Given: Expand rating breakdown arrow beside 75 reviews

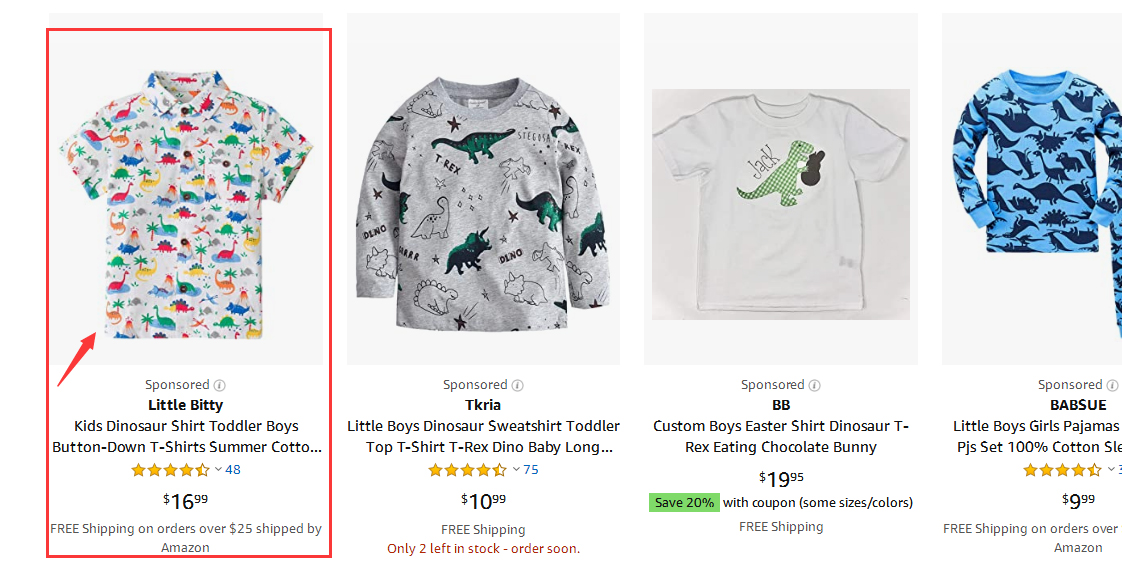Looking at the screenshot, I should [516, 469].
